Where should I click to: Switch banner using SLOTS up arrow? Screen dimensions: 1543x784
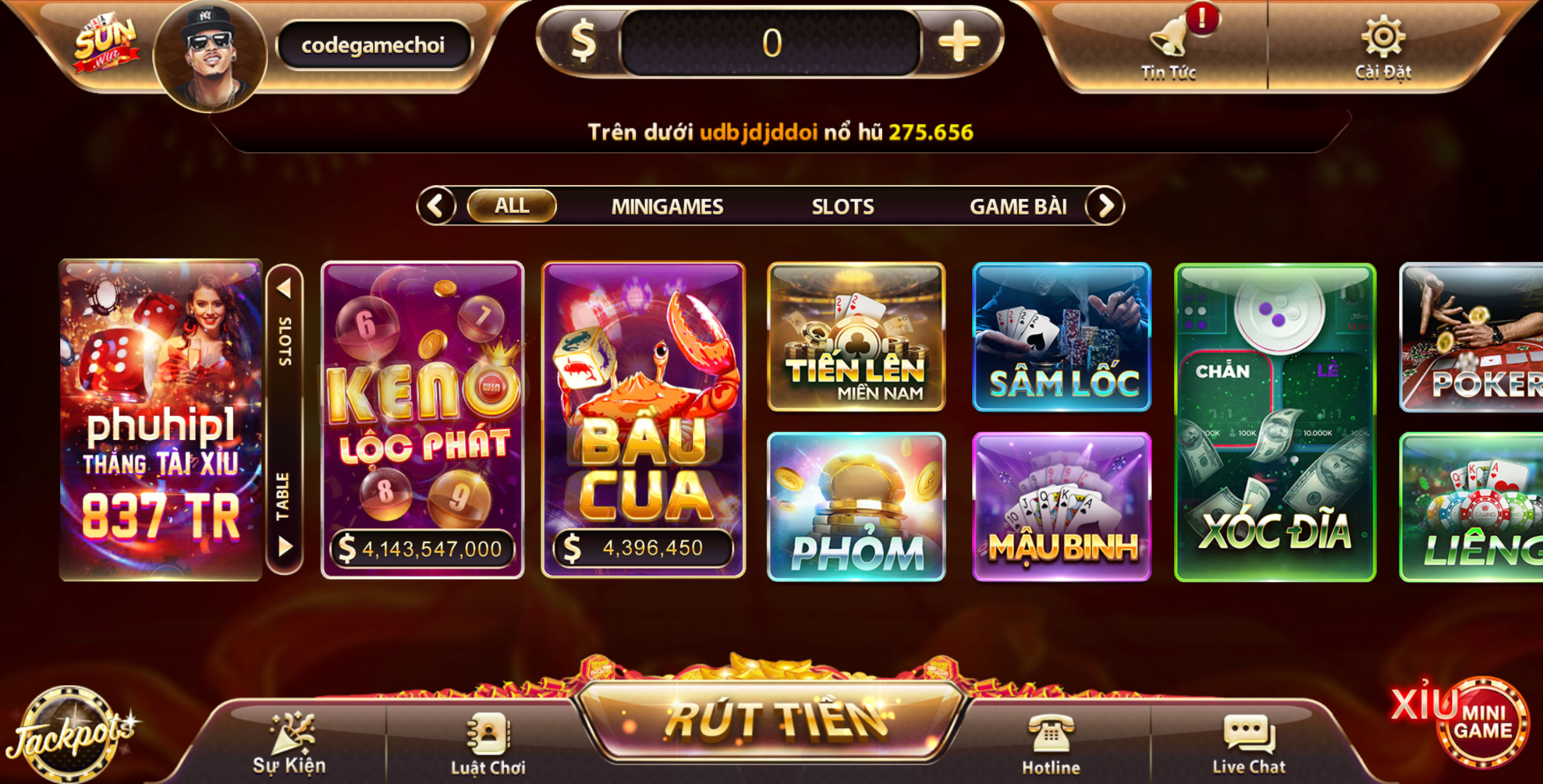pos(284,288)
